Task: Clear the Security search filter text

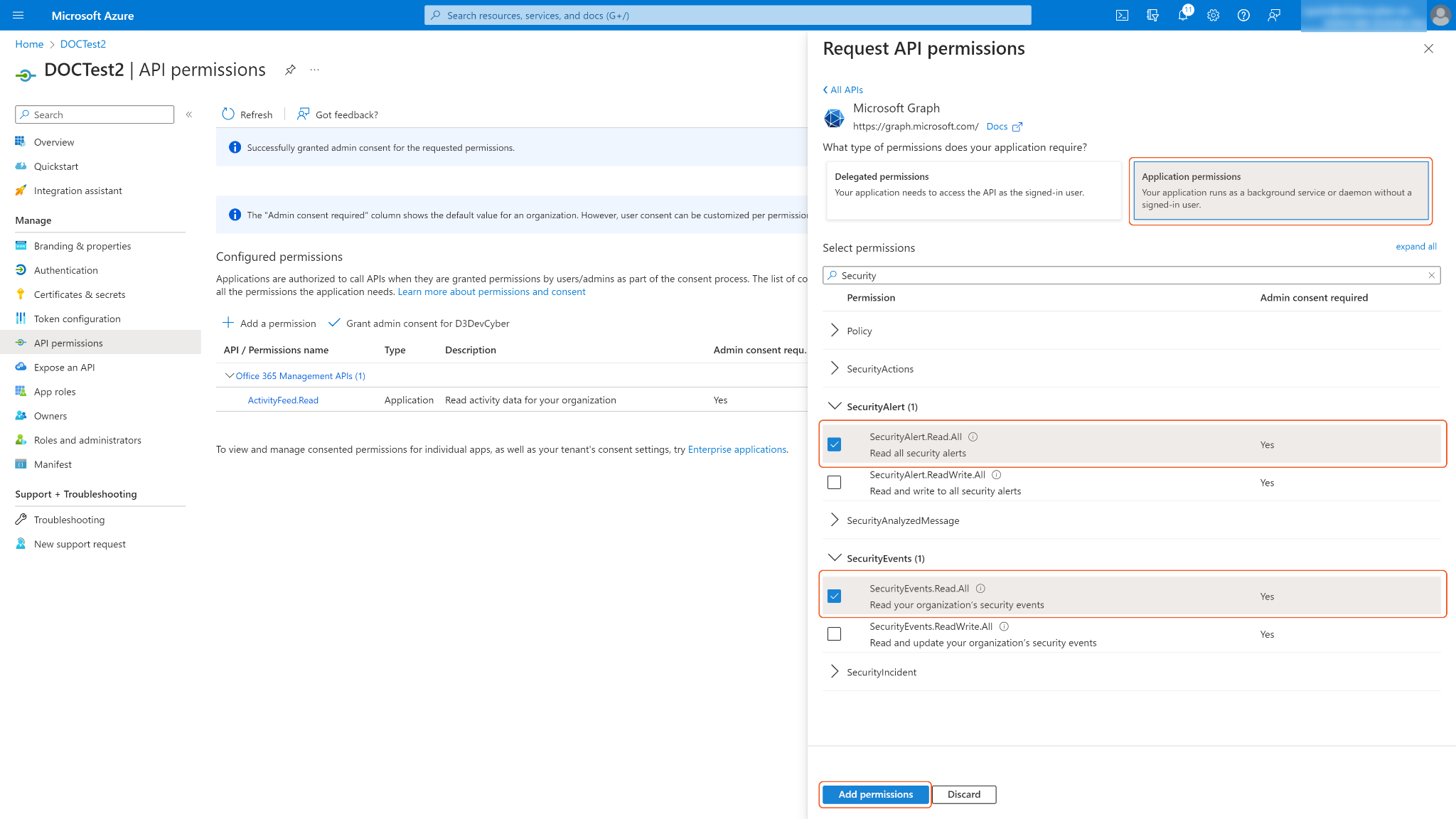Action: [1432, 275]
